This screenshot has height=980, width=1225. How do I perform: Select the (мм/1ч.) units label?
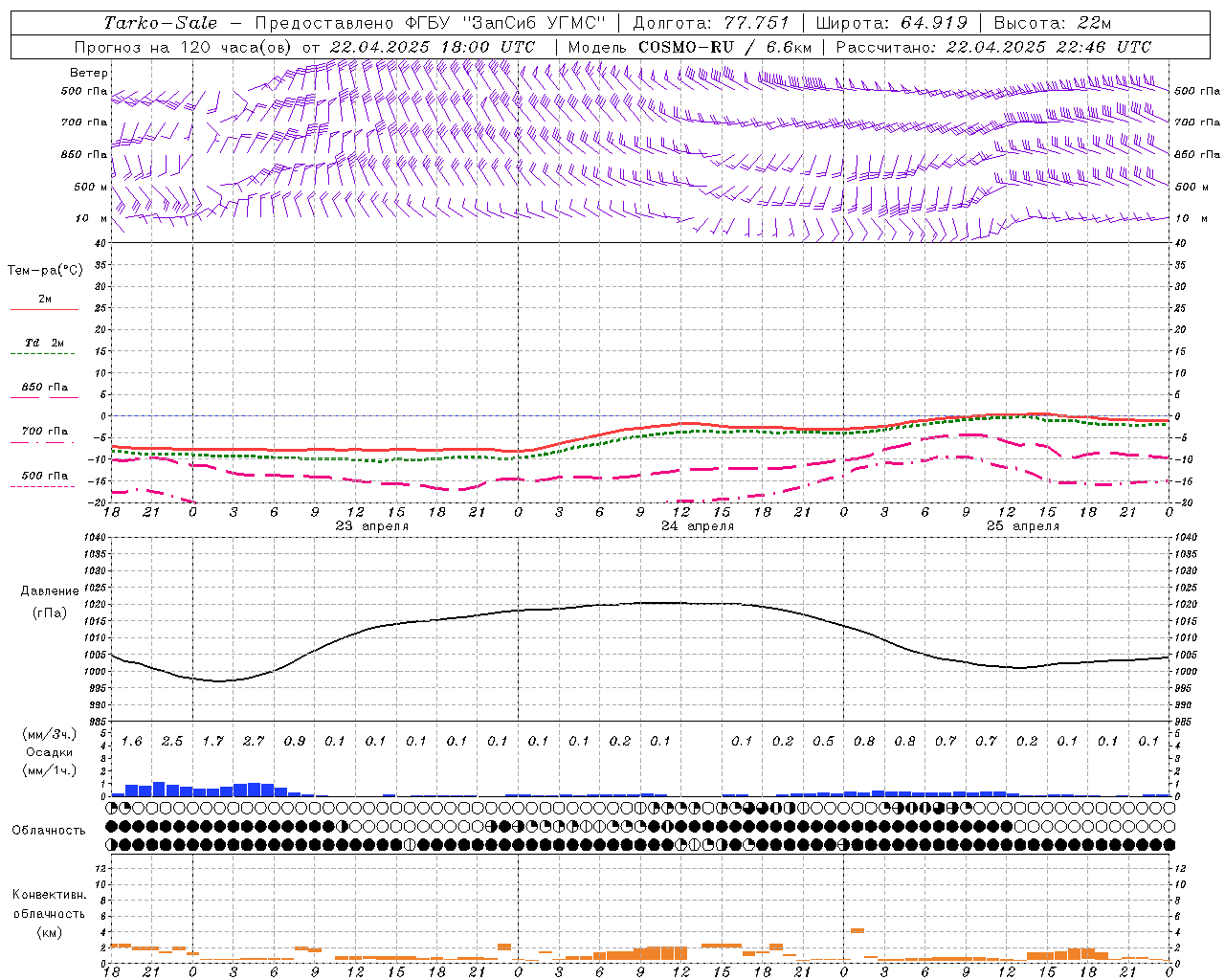[x=50, y=770]
